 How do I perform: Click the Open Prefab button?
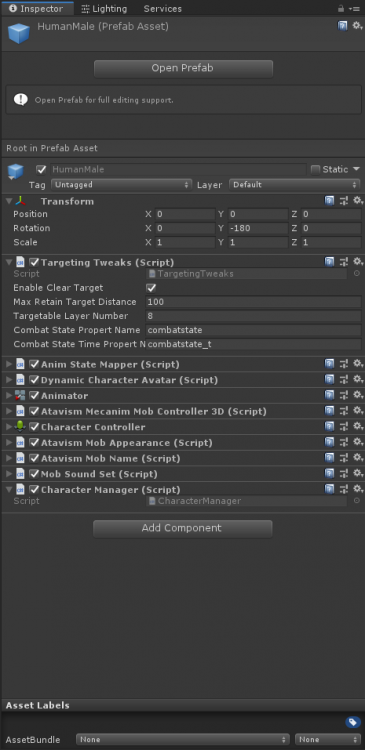[183, 68]
